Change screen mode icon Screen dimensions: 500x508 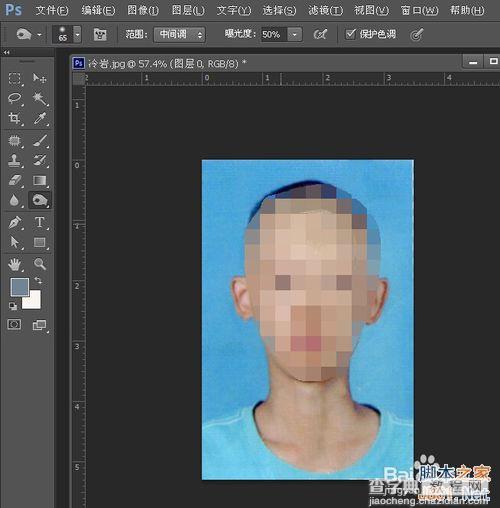40,325
